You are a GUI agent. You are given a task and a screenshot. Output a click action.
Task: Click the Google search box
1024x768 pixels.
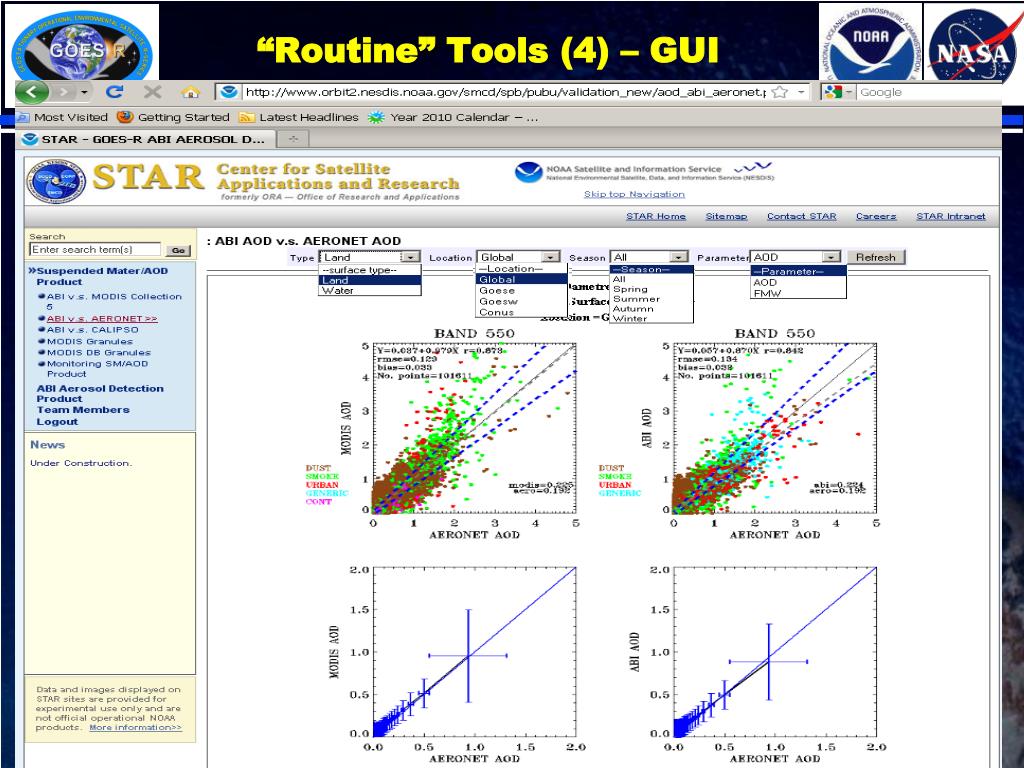[927, 92]
